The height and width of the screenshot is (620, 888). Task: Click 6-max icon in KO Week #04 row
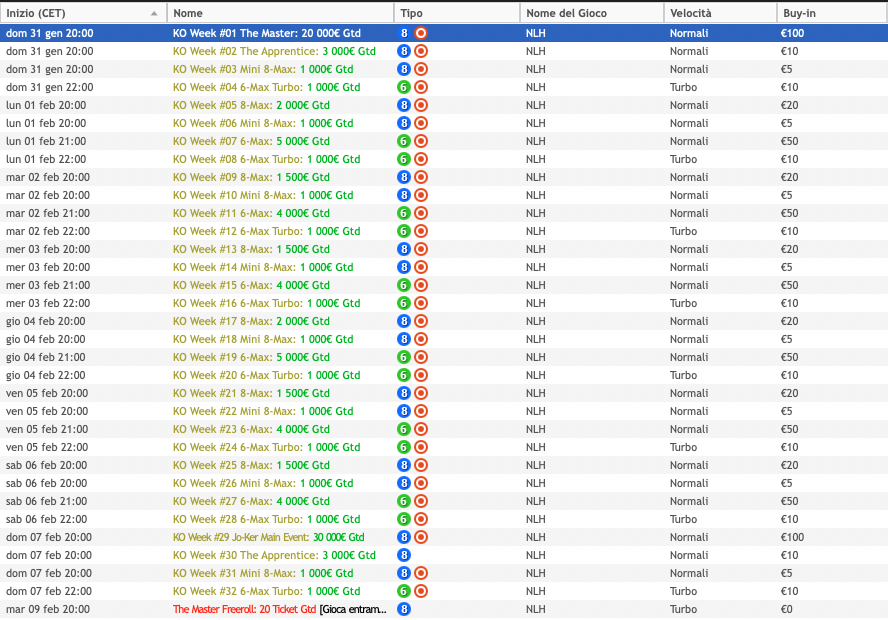click(404, 87)
